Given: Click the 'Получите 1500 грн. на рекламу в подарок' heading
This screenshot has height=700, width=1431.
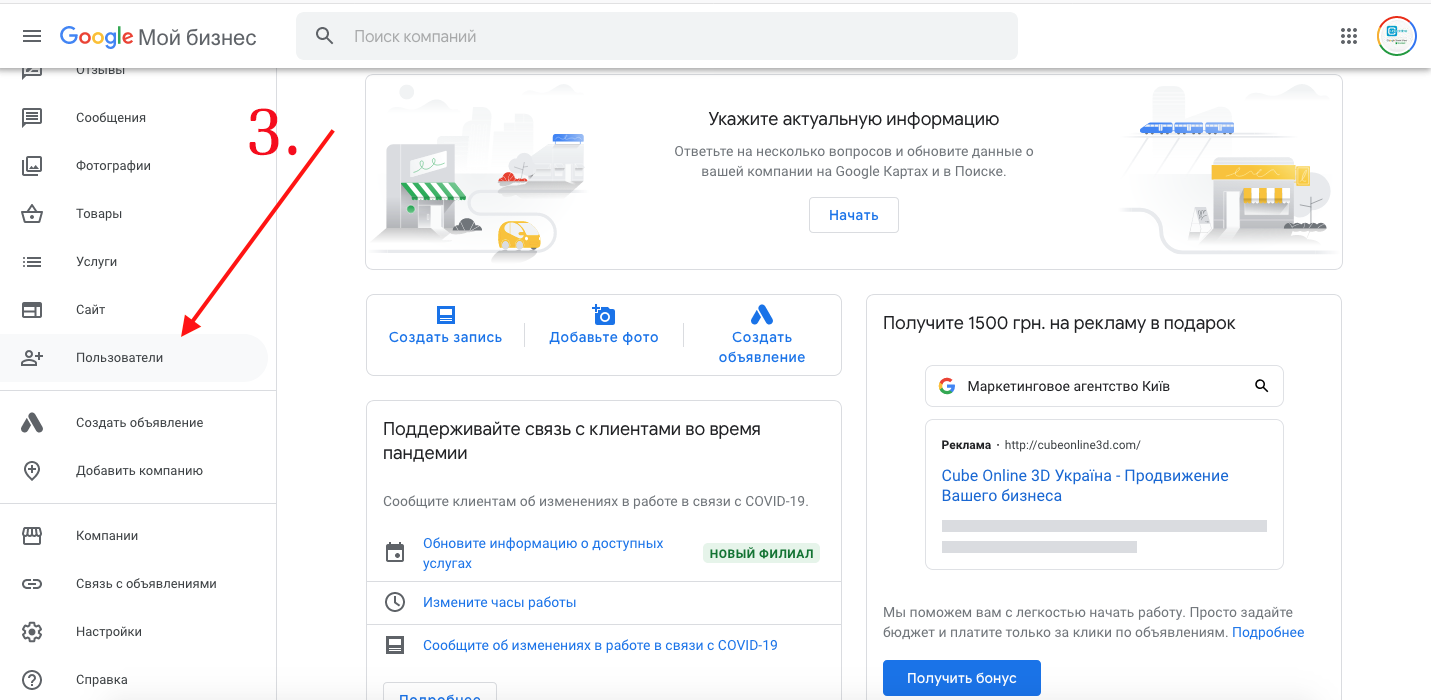Looking at the screenshot, I should coord(1059,323).
